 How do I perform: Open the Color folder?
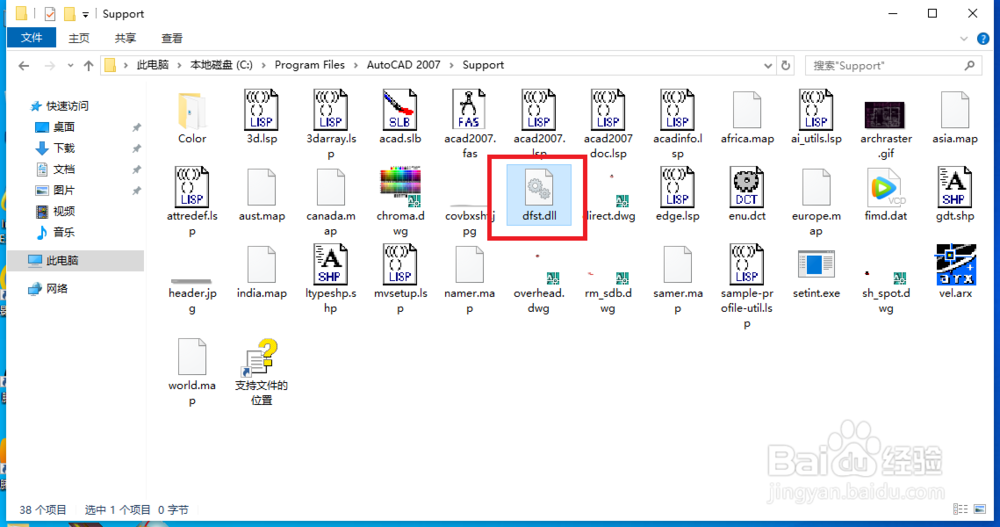pyautogui.click(x=192, y=119)
